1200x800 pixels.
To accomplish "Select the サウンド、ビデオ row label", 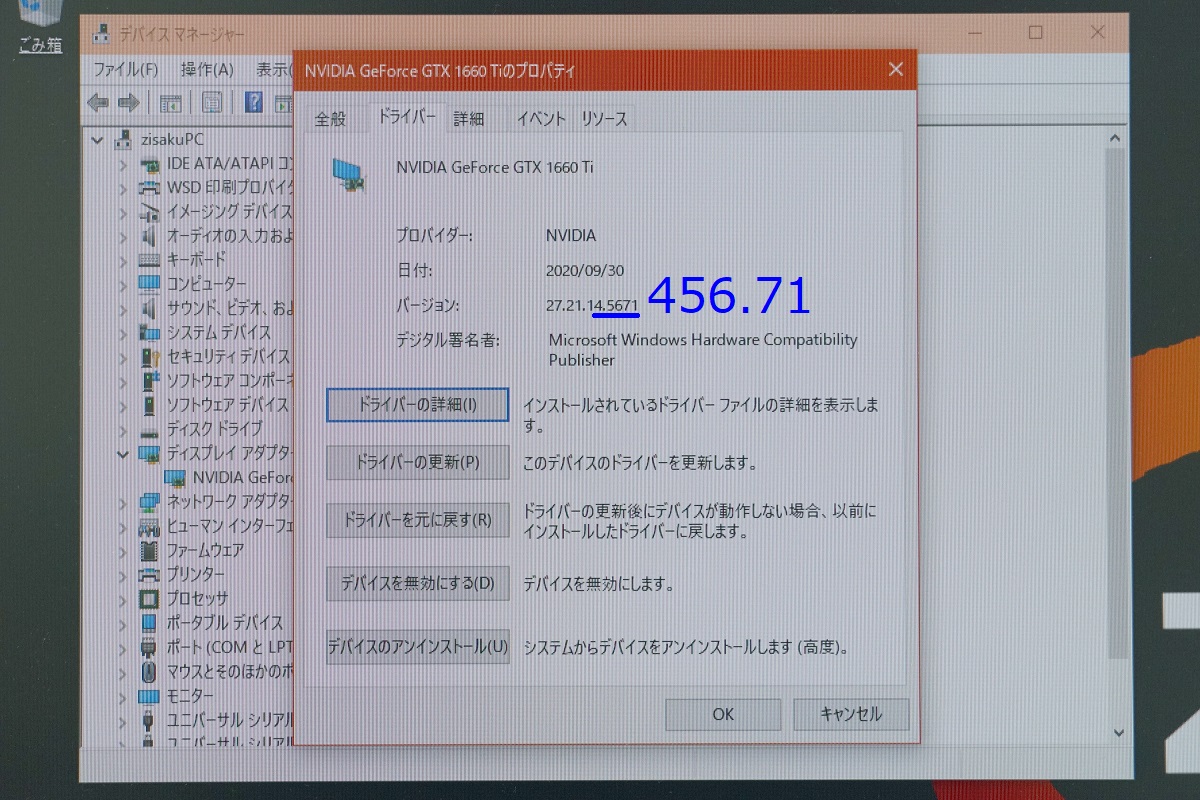I will 230,308.
